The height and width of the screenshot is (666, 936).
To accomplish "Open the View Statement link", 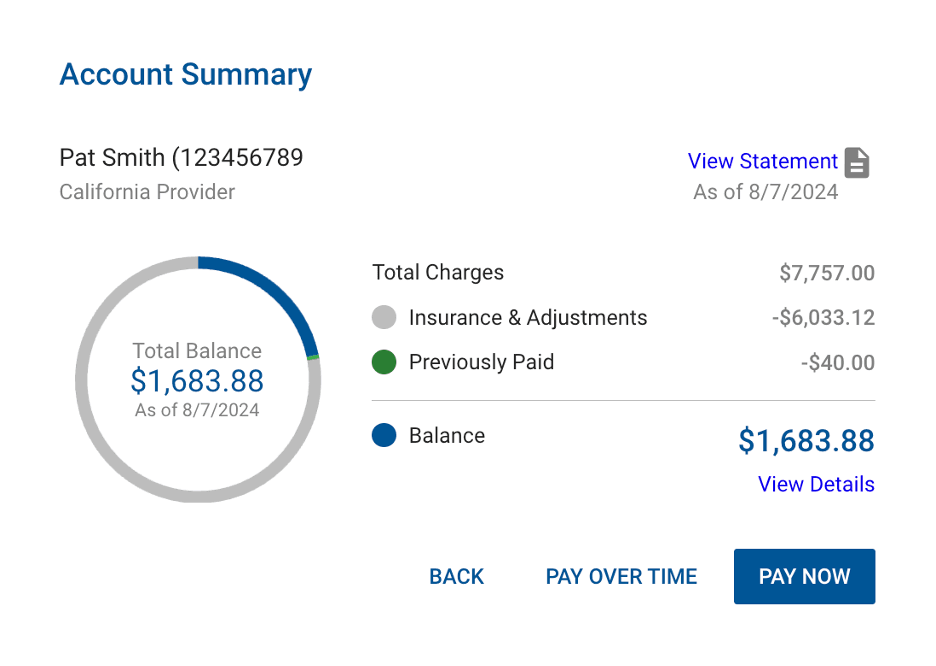I will pos(762,161).
